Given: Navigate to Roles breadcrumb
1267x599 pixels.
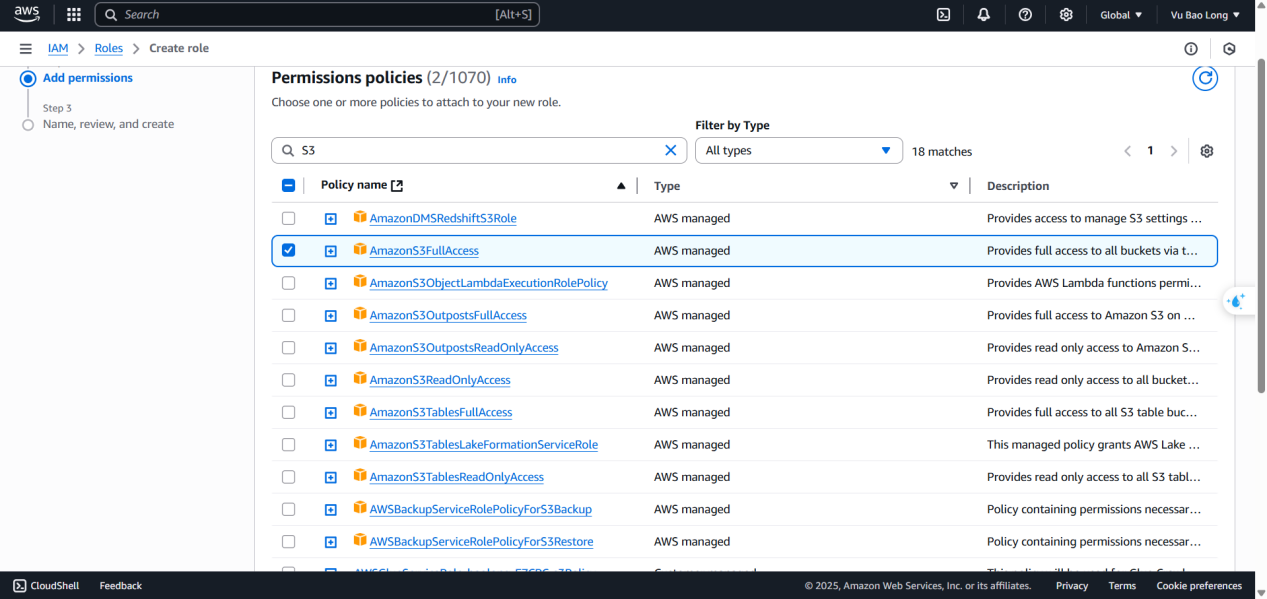Looking at the screenshot, I should coord(109,48).
